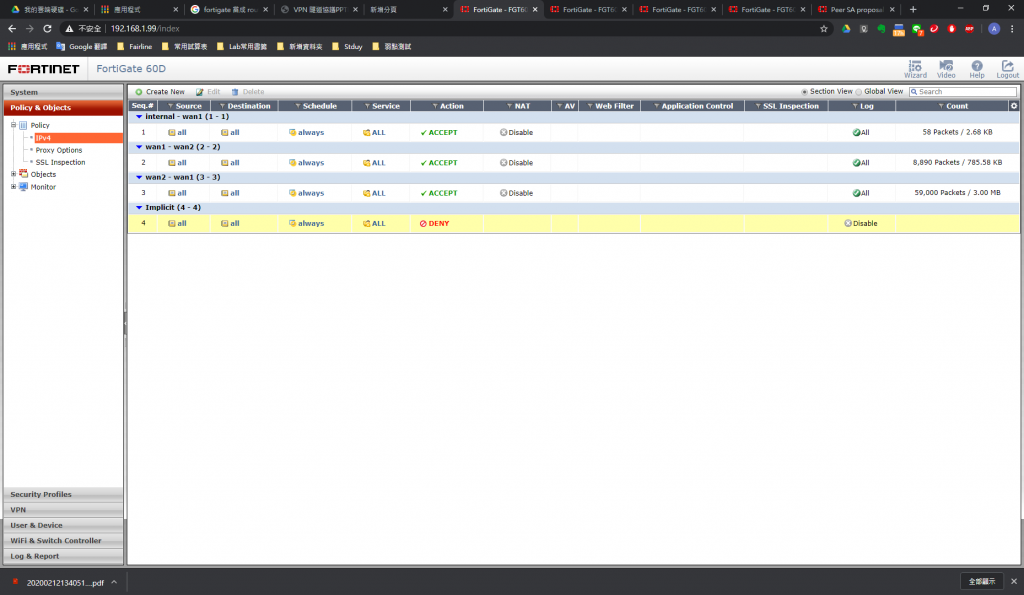Filter the Source column
This screenshot has width=1024, height=595.
tap(170, 106)
